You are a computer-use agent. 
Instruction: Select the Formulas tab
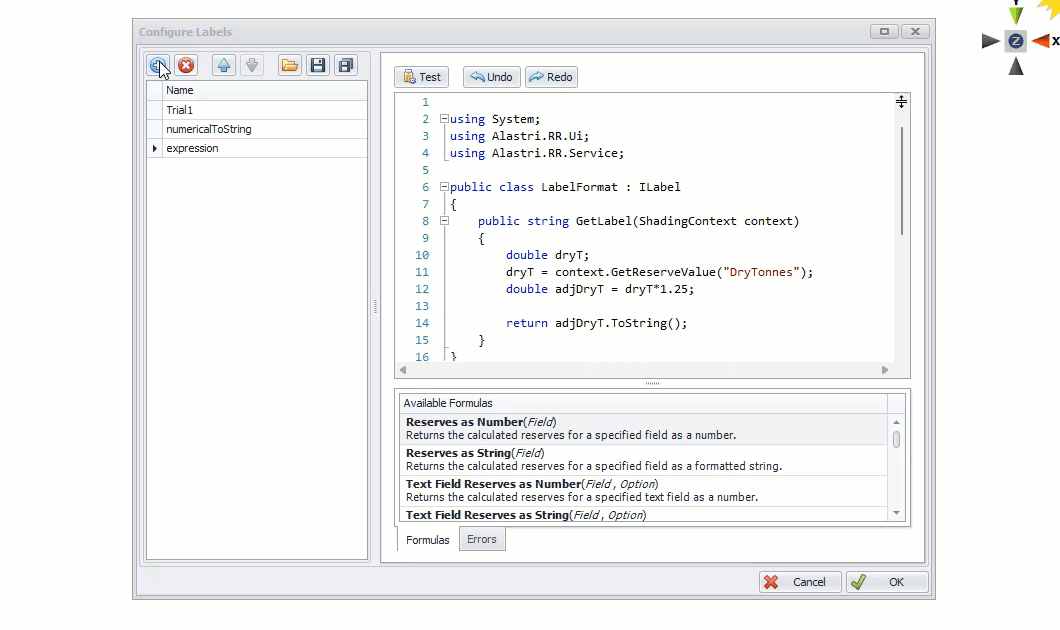click(427, 540)
